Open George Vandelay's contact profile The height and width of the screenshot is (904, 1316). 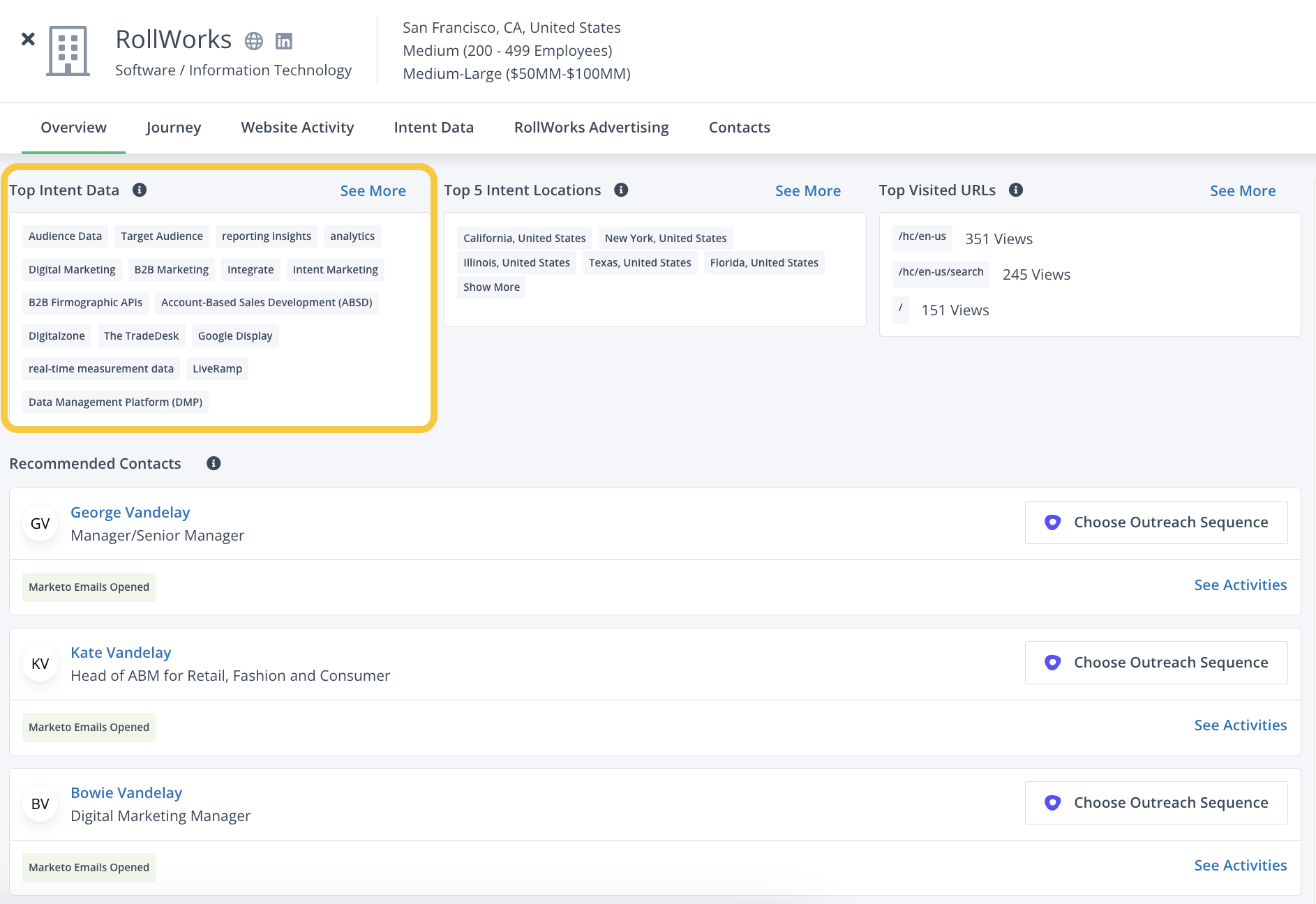point(130,513)
